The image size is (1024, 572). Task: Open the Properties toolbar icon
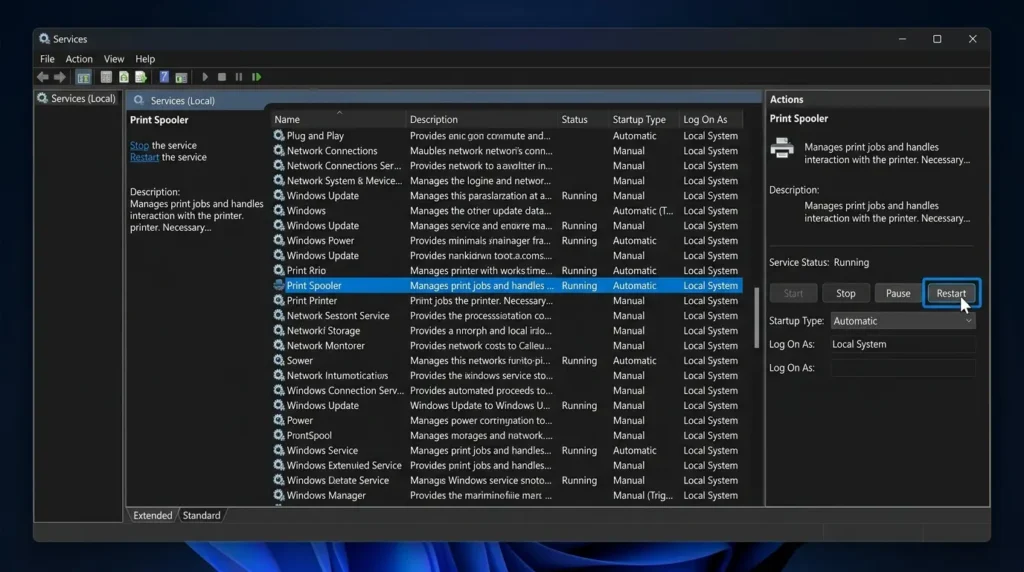tap(106, 77)
